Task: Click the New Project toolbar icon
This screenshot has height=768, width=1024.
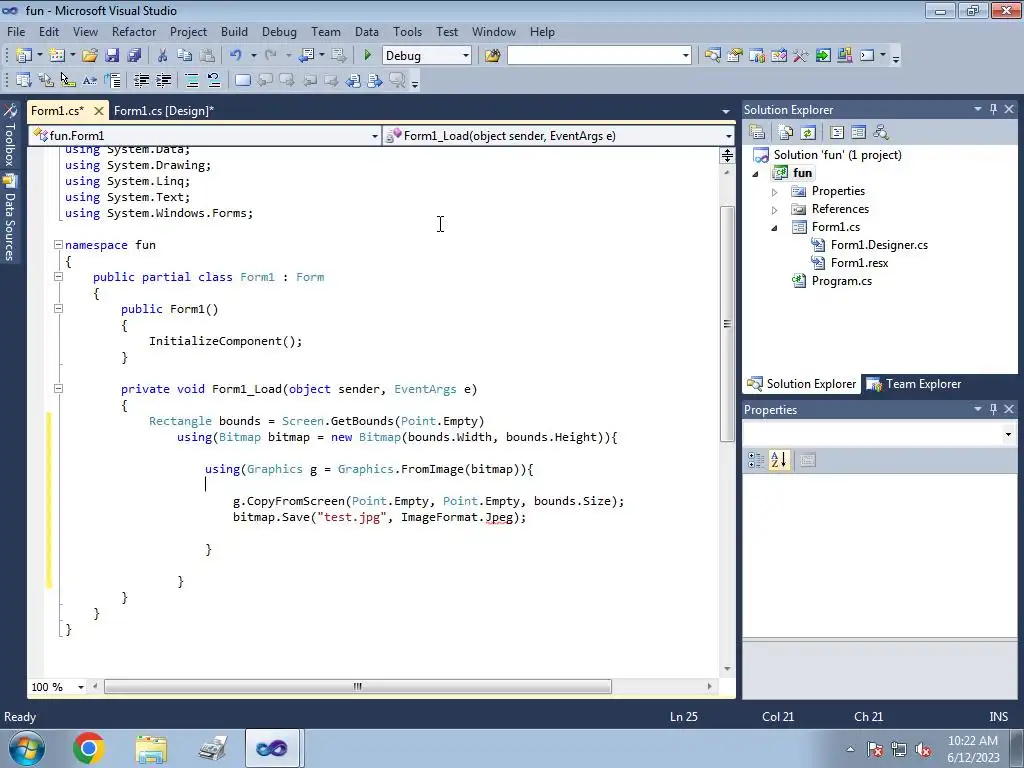Action: point(24,56)
